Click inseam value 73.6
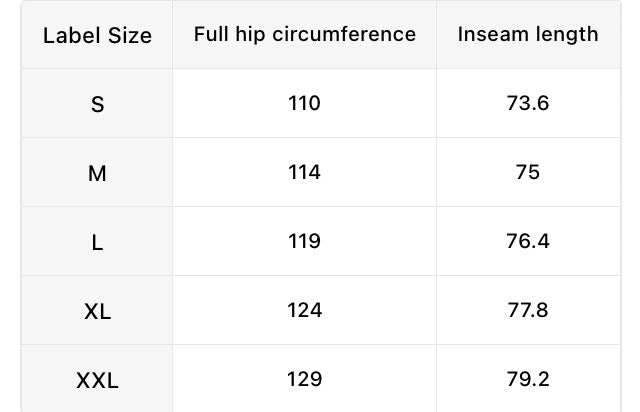The width and height of the screenshot is (640, 412). click(x=528, y=103)
